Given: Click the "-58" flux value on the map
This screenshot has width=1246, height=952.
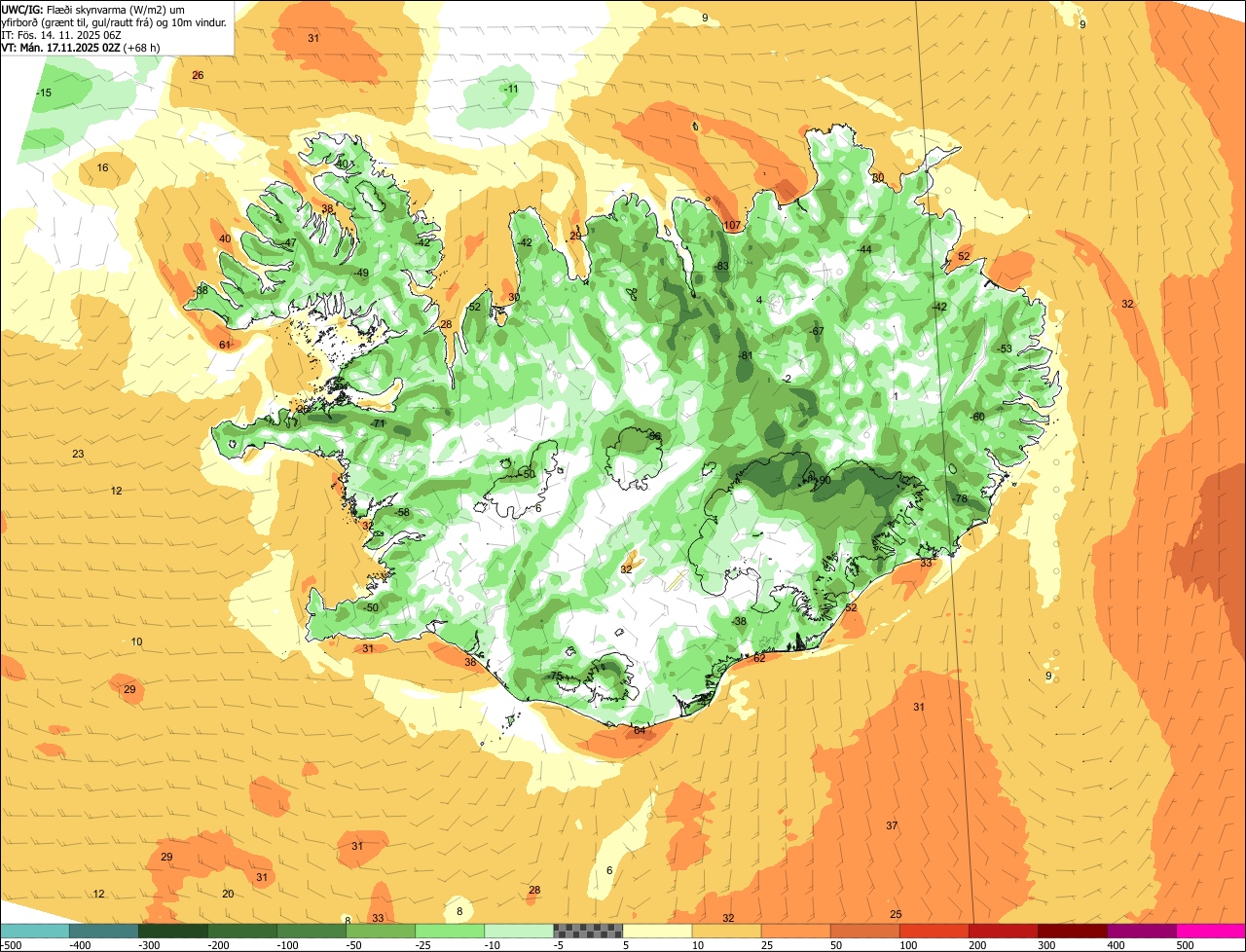Looking at the screenshot, I should [402, 513].
